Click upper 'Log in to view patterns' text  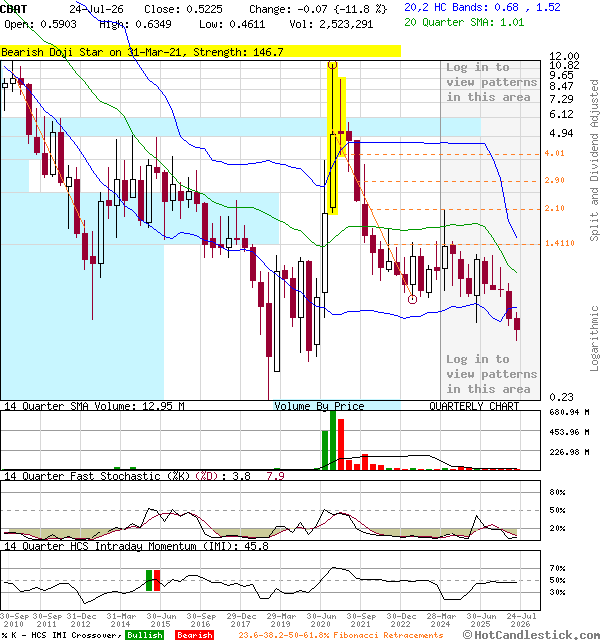(x=491, y=82)
